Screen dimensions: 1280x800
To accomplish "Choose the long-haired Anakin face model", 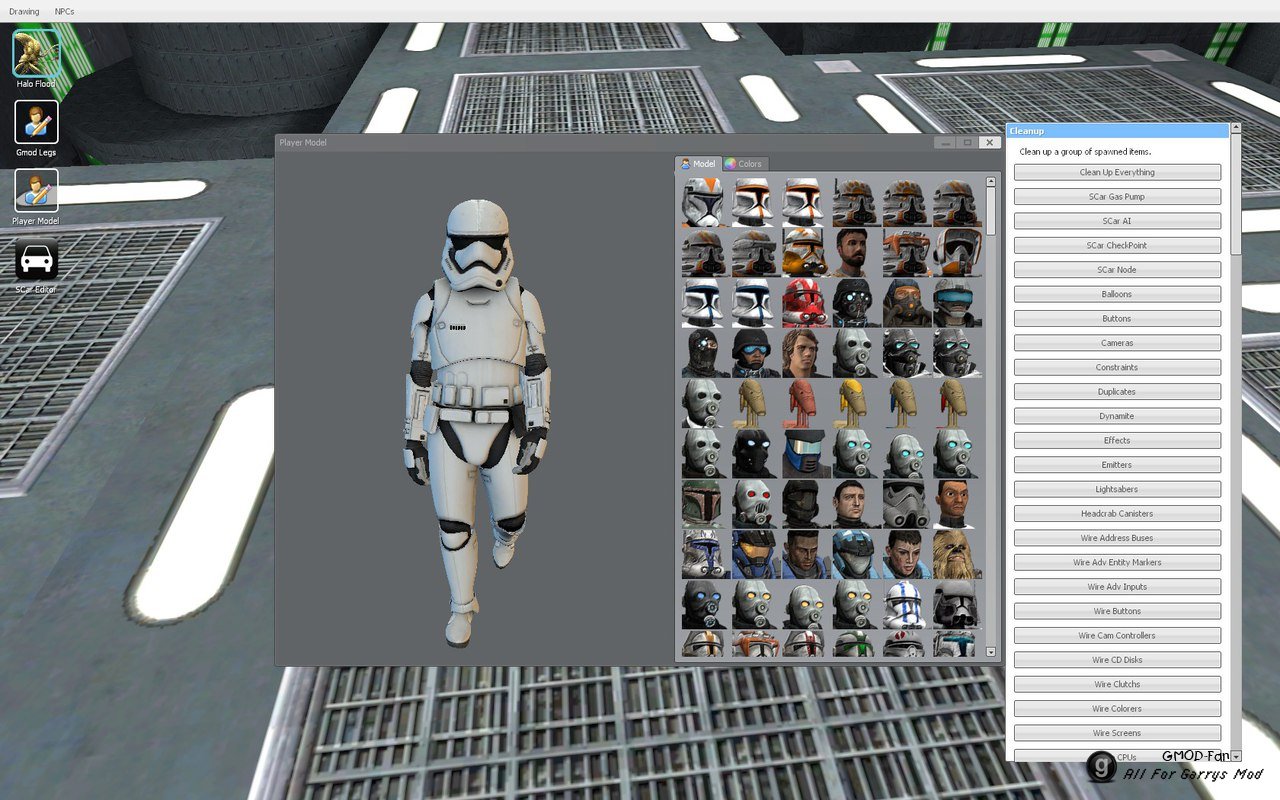I will click(x=807, y=352).
